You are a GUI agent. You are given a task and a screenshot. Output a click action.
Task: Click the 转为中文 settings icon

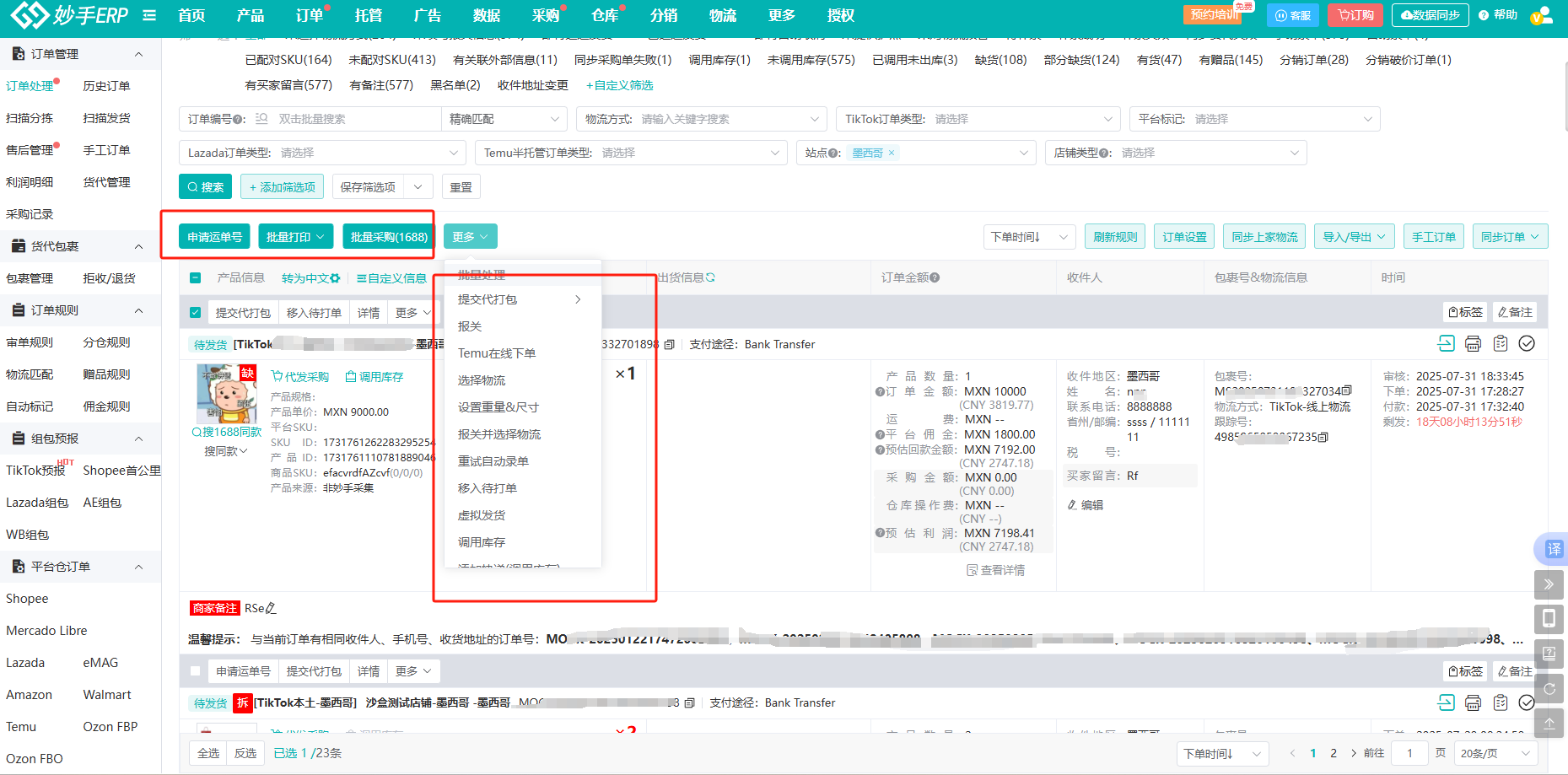[x=336, y=278]
